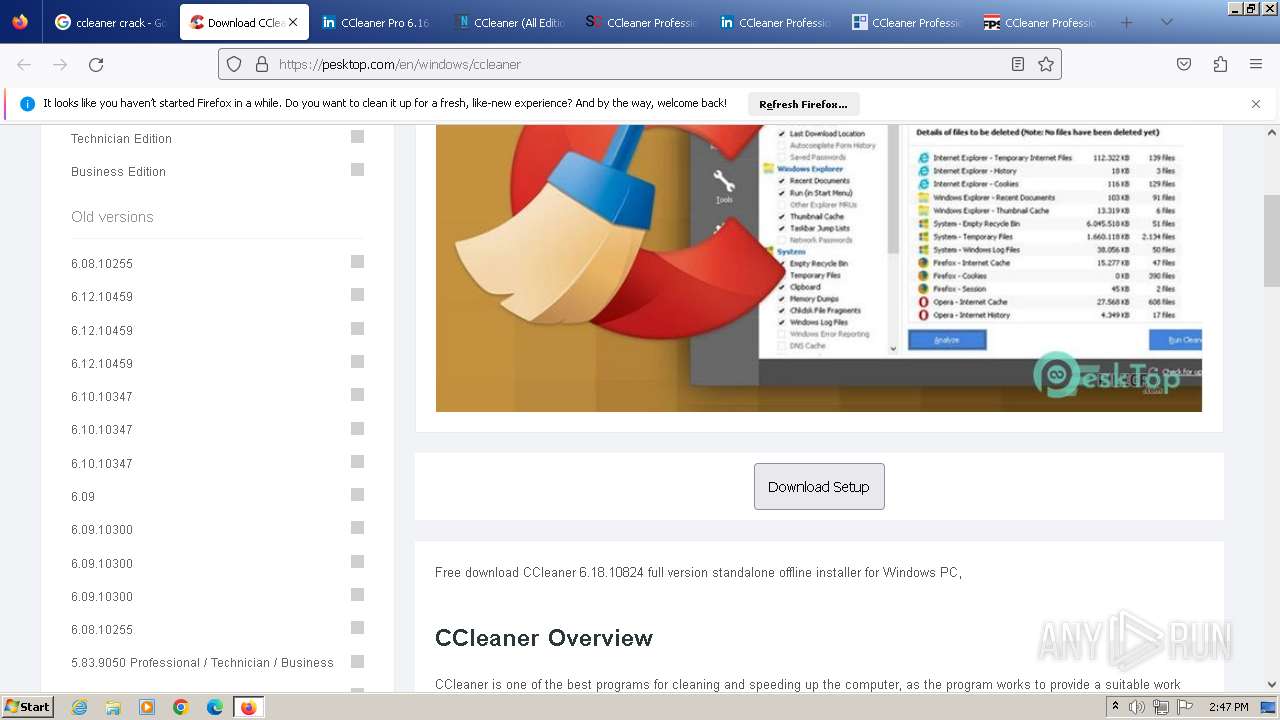This screenshot has width=1280, height=720.
Task: Go back to the previous page
Action: pyautogui.click(x=24, y=64)
